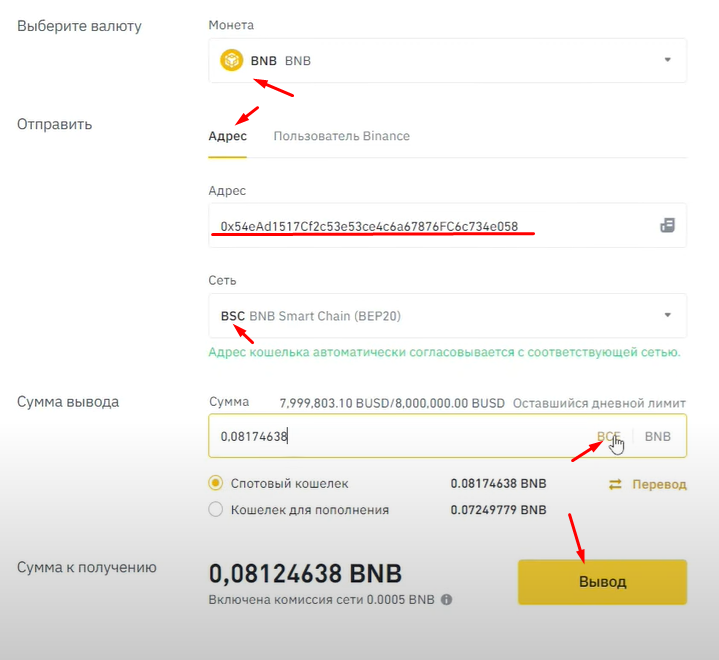Open the BNB coin selector field
The height and width of the screenshot is (660, 719).
pos(448,61)
